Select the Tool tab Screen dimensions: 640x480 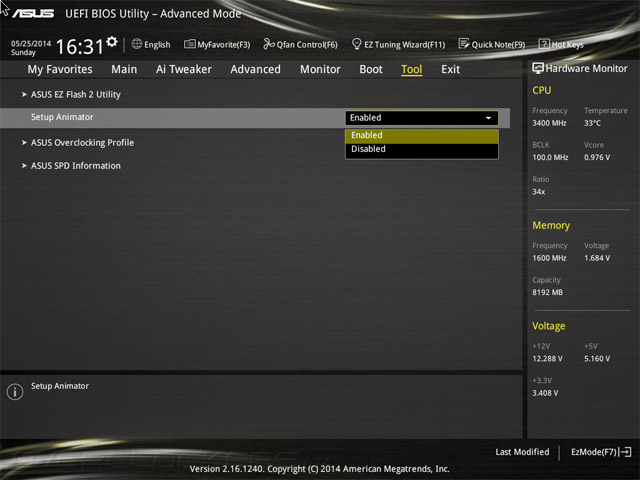[411, 70]
